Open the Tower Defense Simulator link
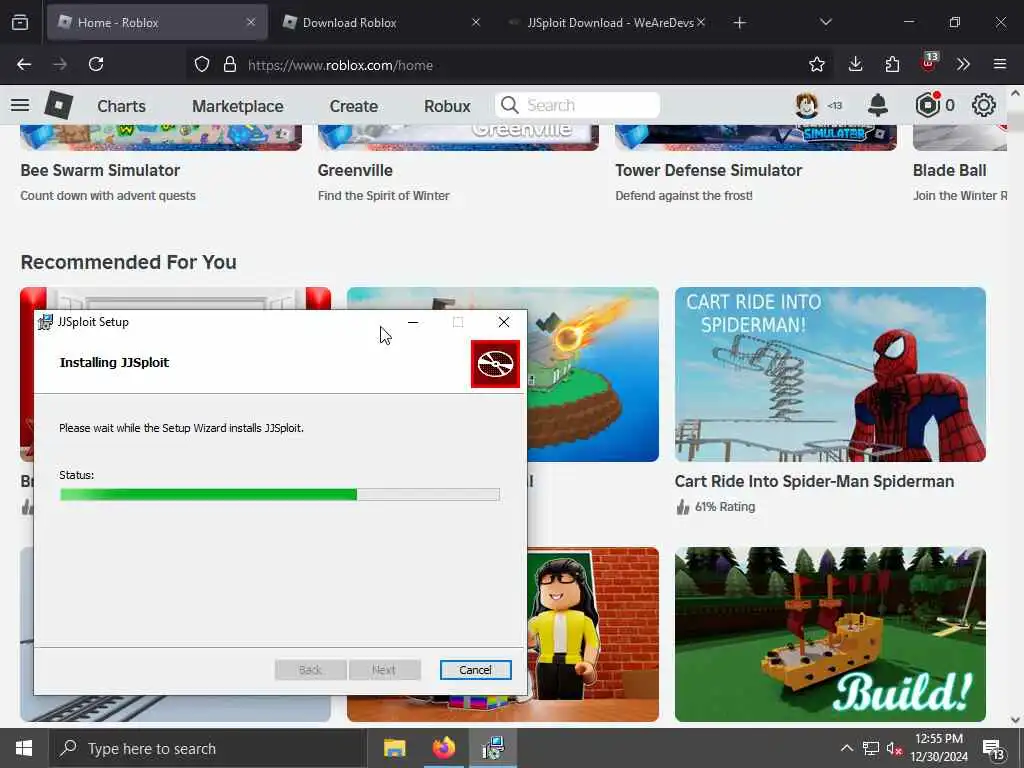The width and height of the screenshot is (1024, 768). [x=709, y=170]
